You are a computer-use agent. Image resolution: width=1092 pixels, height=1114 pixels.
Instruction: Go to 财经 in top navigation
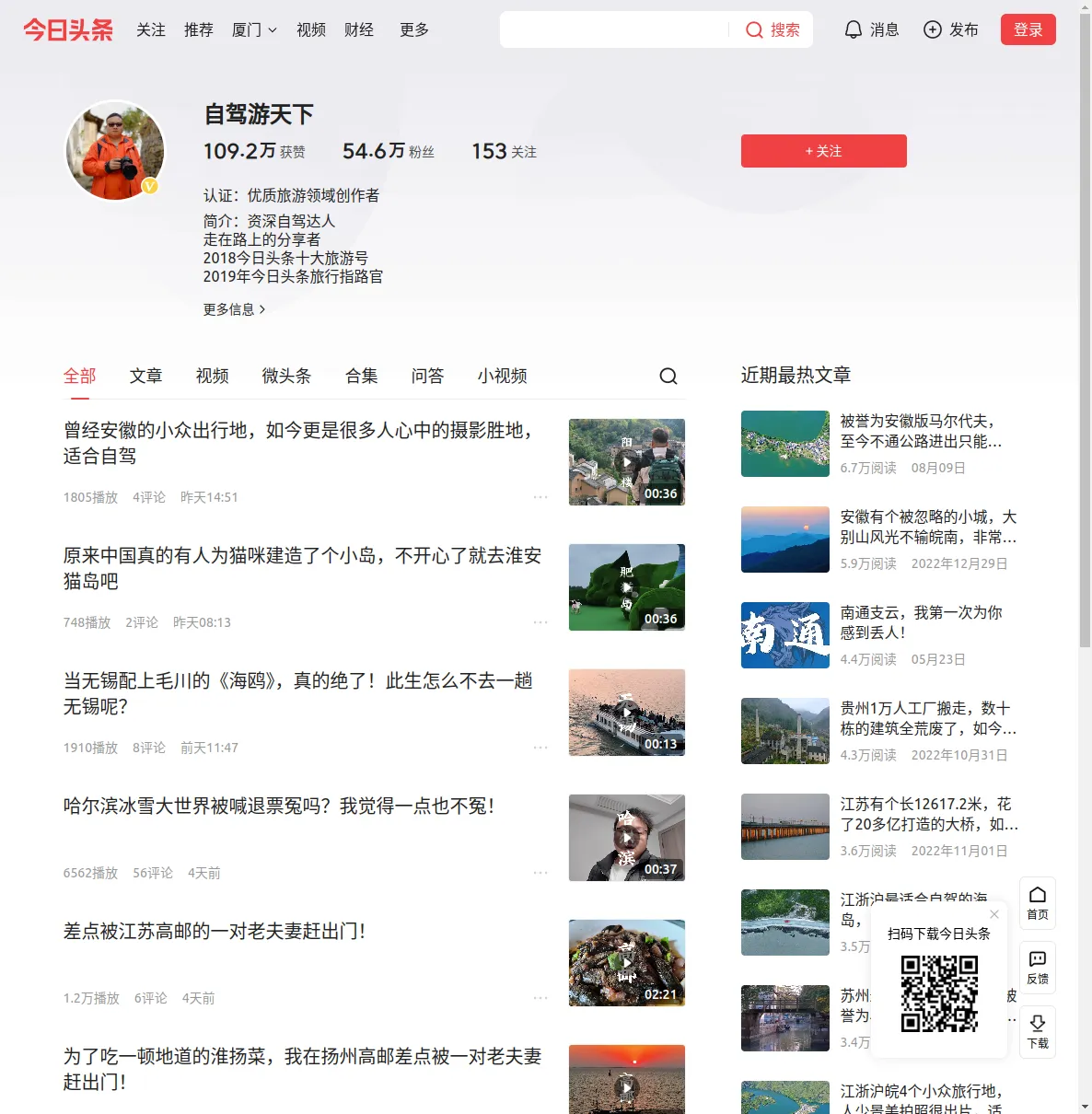click(359, 29)
